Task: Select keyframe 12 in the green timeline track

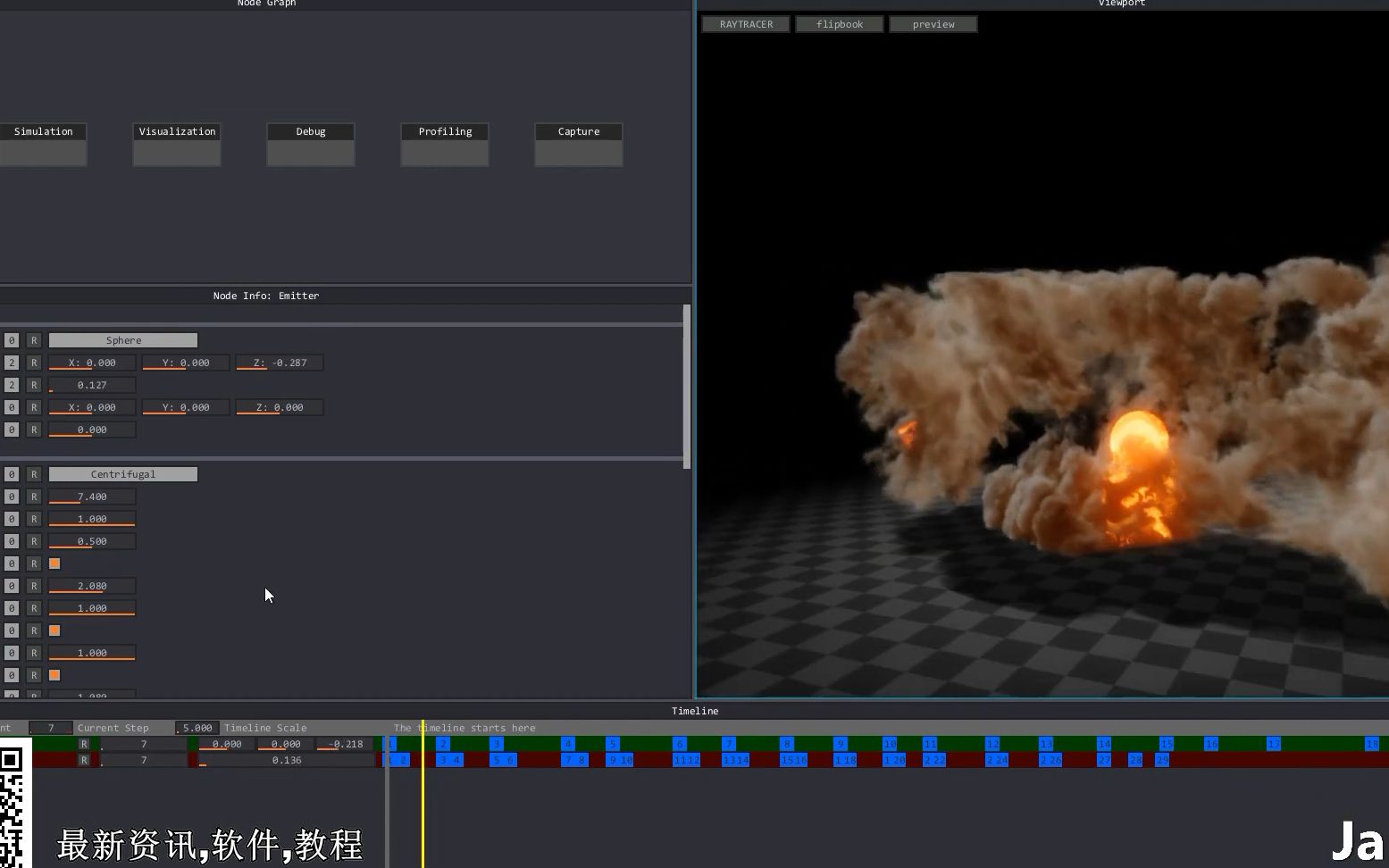Action: click(x=992, y=744)
